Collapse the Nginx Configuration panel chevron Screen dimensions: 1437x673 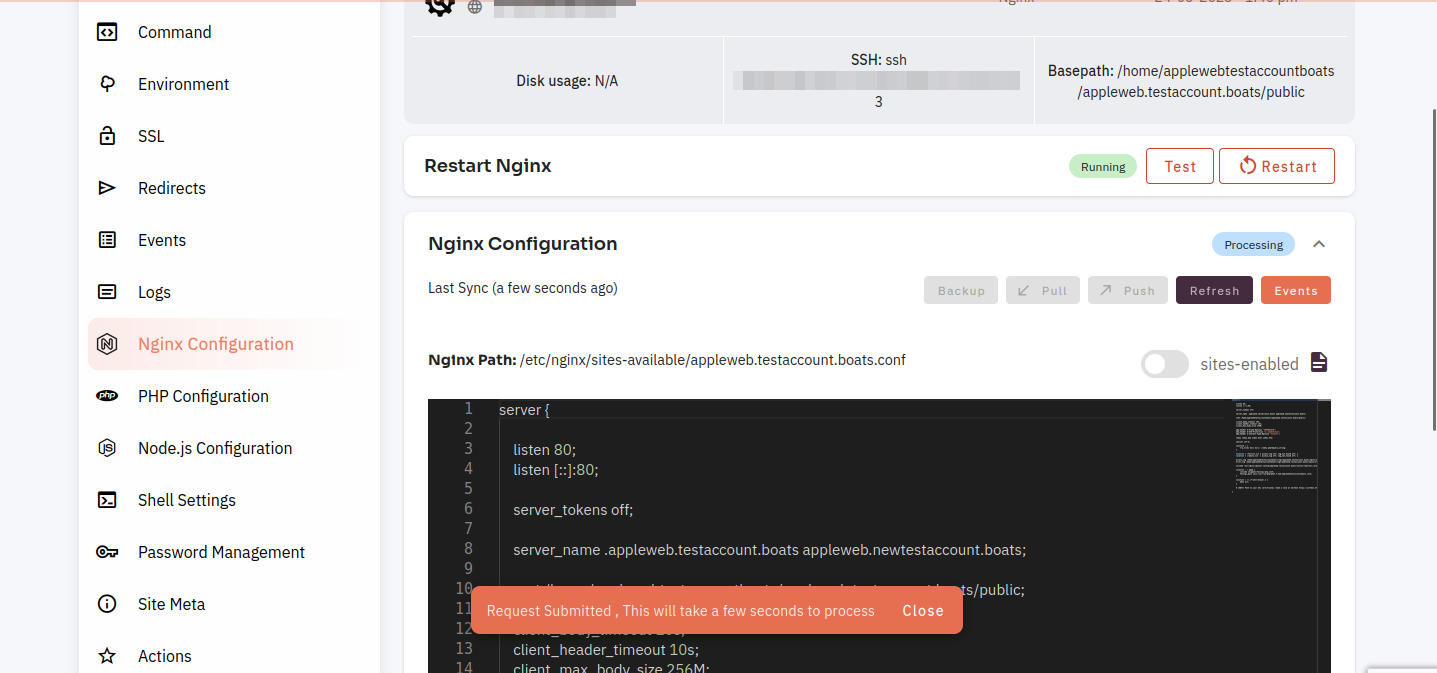pyautogui.click(x=1319, y=244)
